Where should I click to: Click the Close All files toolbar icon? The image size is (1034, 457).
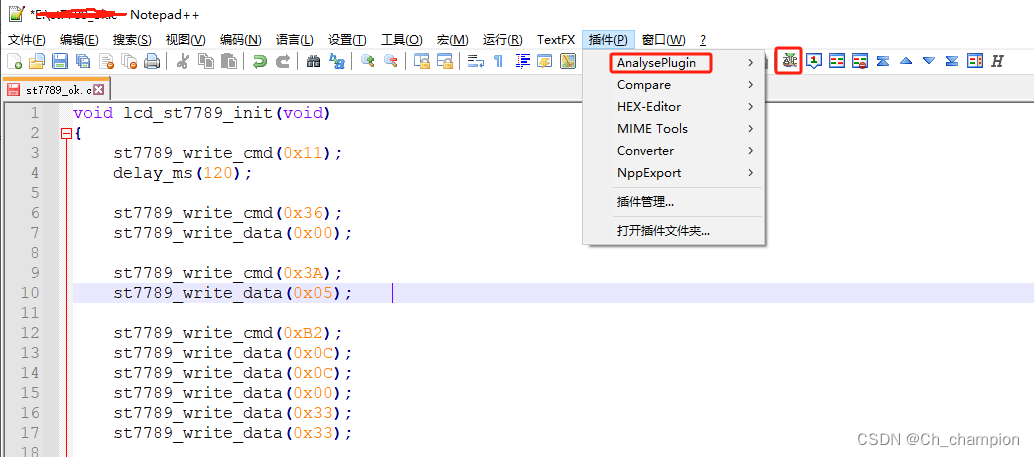[129, 62]
